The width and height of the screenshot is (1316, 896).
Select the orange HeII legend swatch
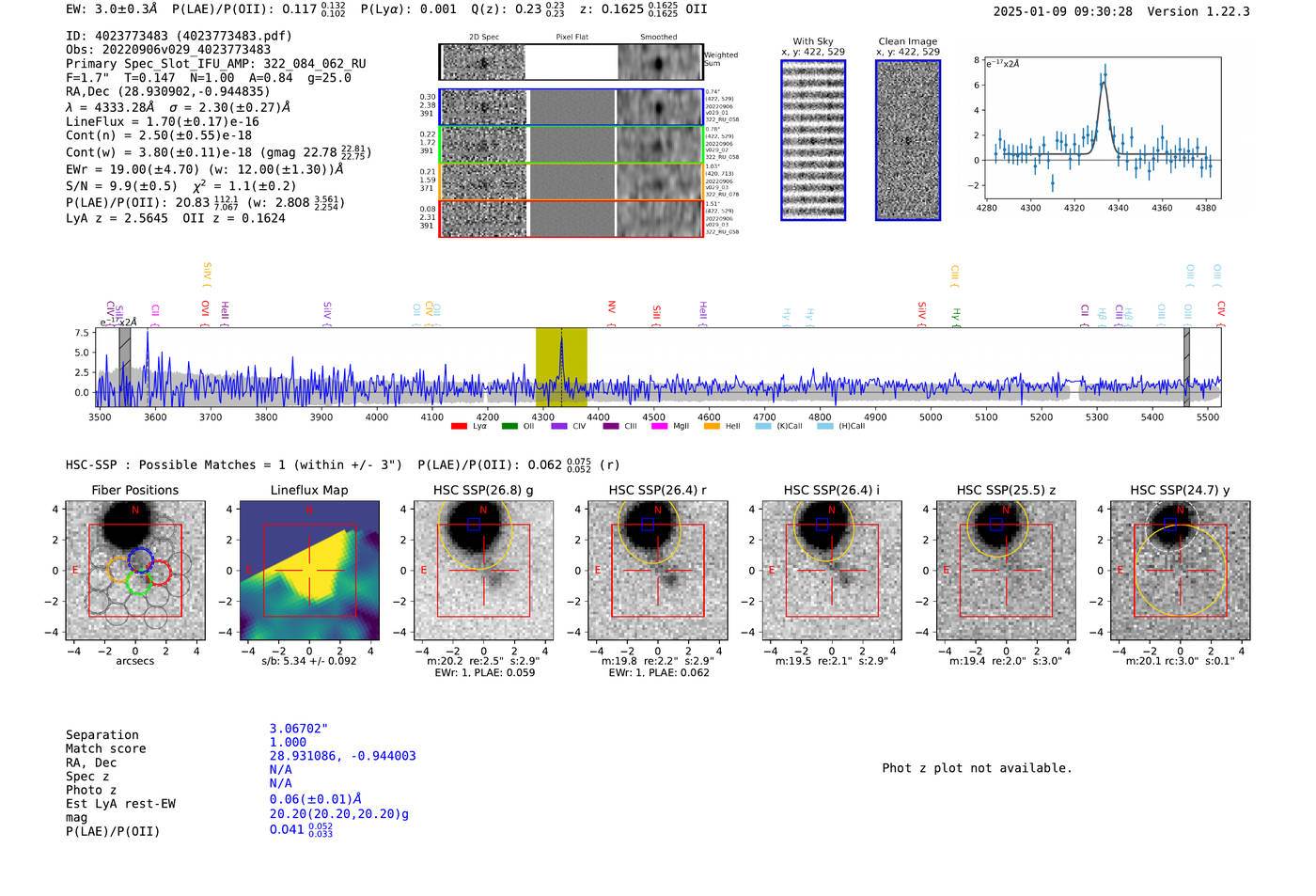(712, 427)
